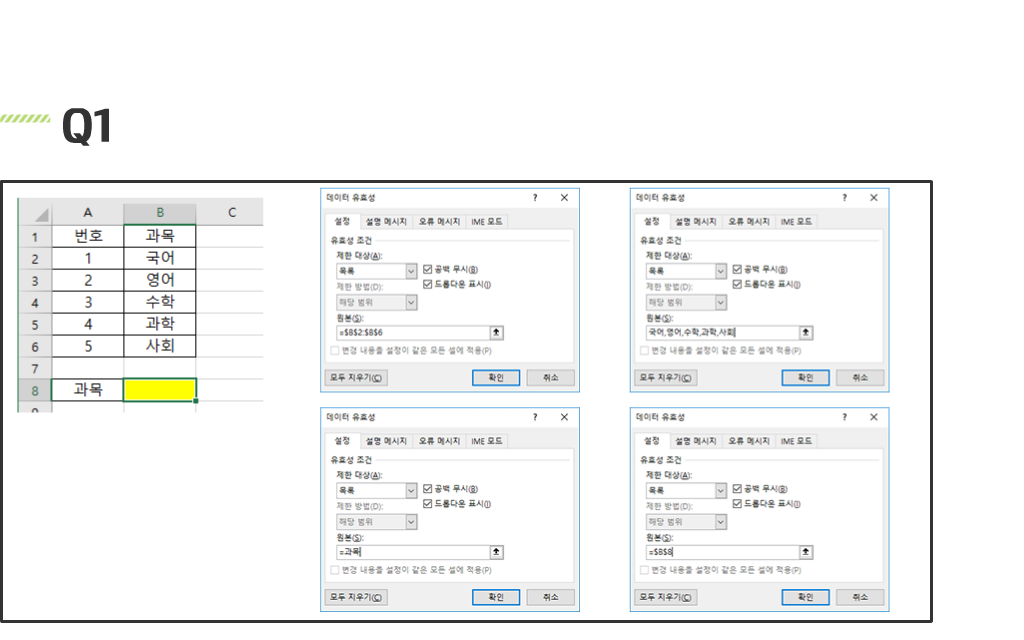Click source field containing 국어,영어,수학,과학,사회
The height and width of the screenshot is (640, 1024).
pyautogui.click(x=722, y=332)
